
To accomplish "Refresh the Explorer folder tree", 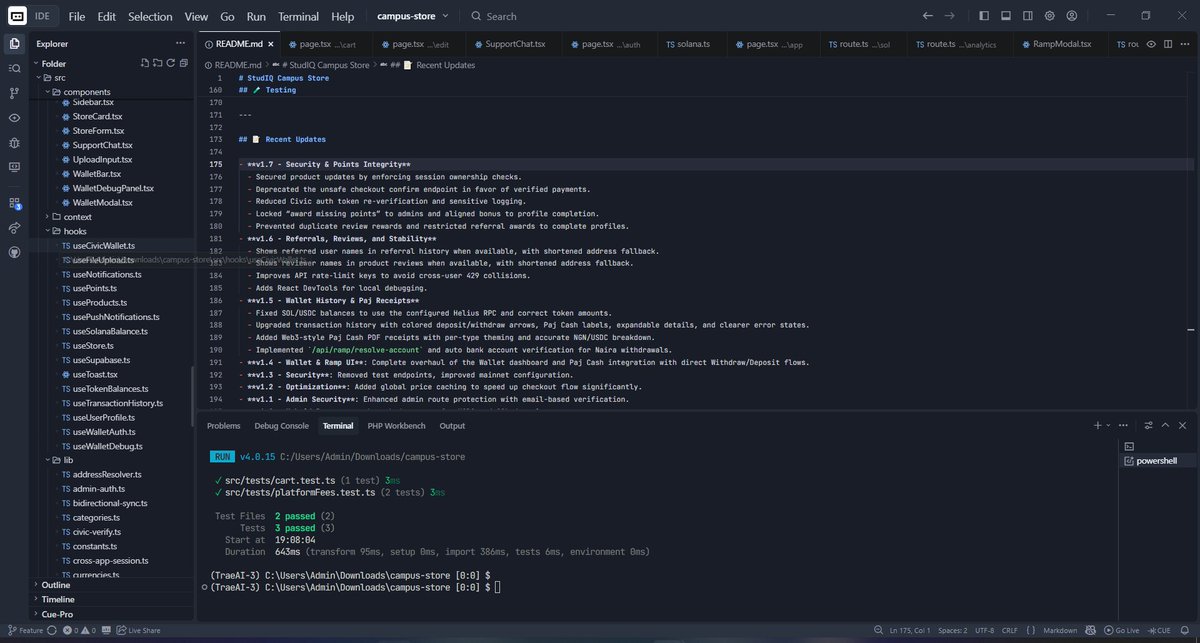I will (170, 63).
